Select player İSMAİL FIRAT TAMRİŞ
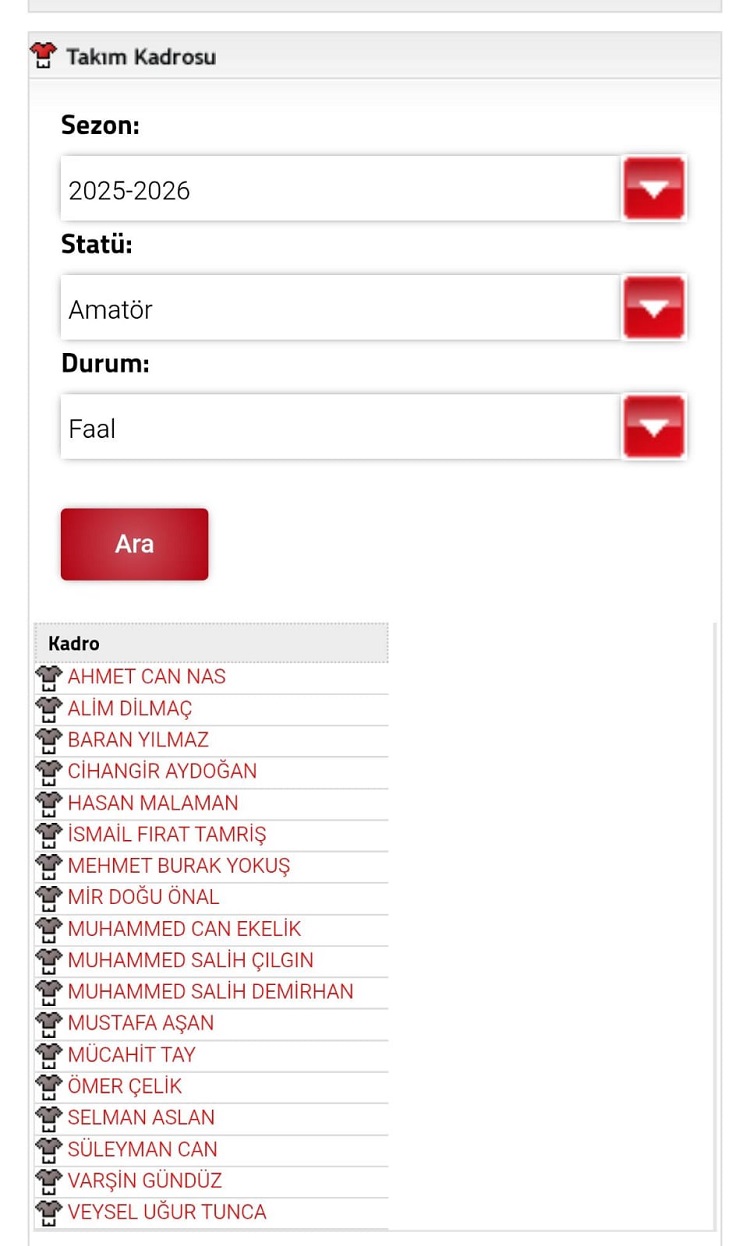750x1246 pixels. pyautogui.click(x=167, y=835)
